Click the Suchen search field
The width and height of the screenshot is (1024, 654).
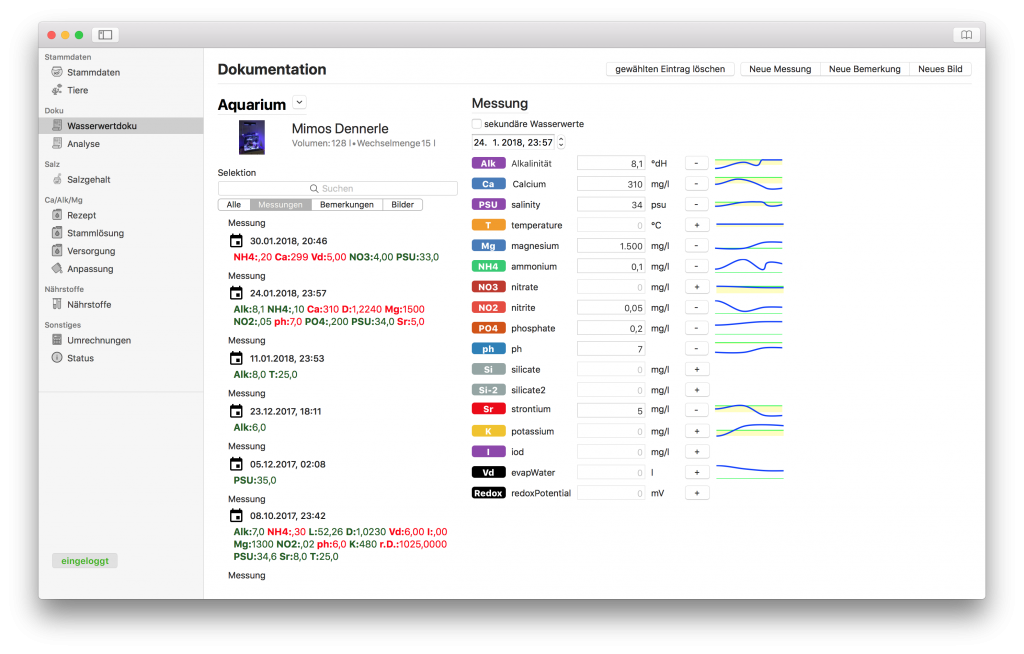338,189
